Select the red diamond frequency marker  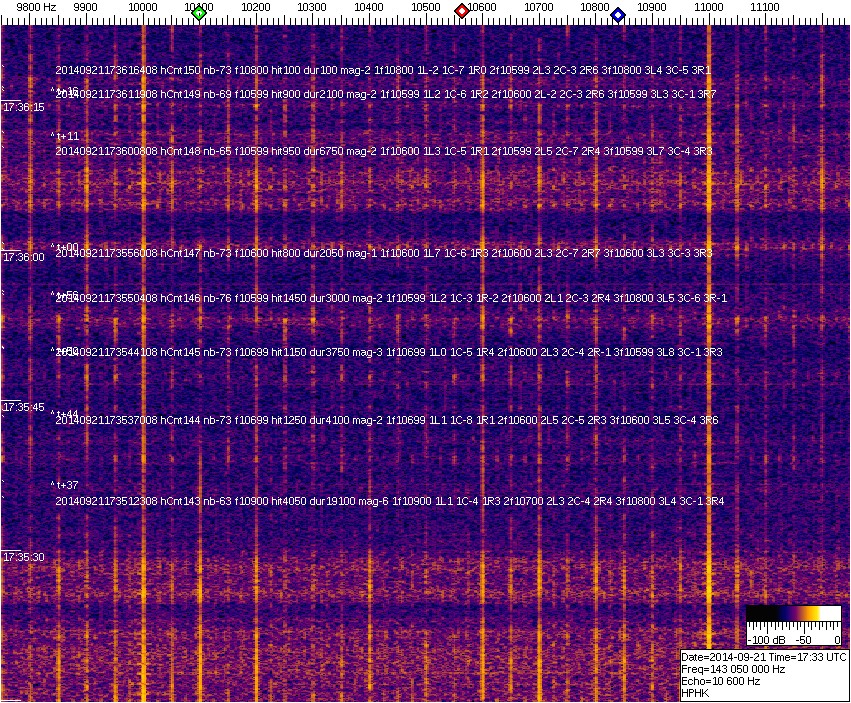click(462, 11)
